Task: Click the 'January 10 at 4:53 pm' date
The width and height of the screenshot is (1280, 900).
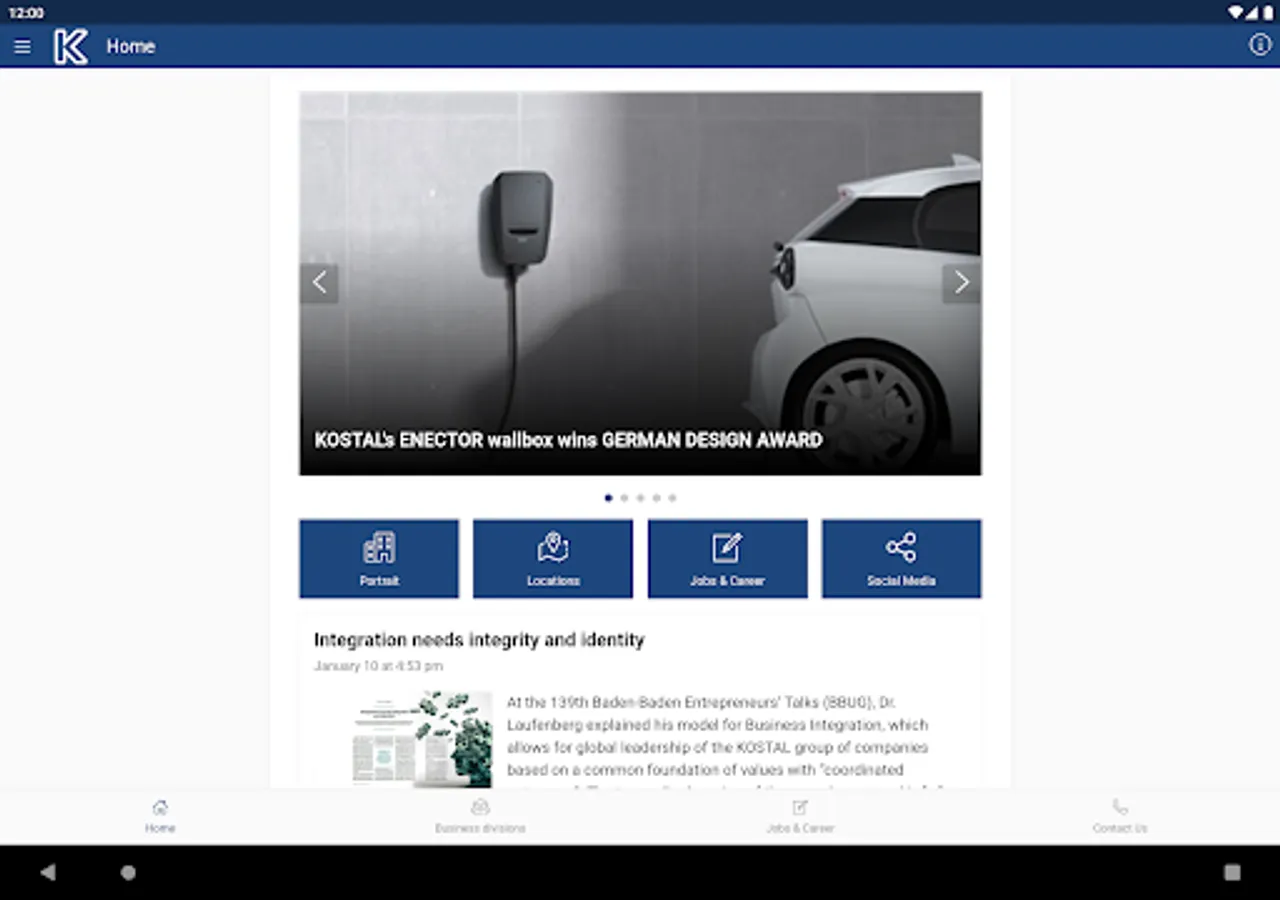Action: coord(378,666)
